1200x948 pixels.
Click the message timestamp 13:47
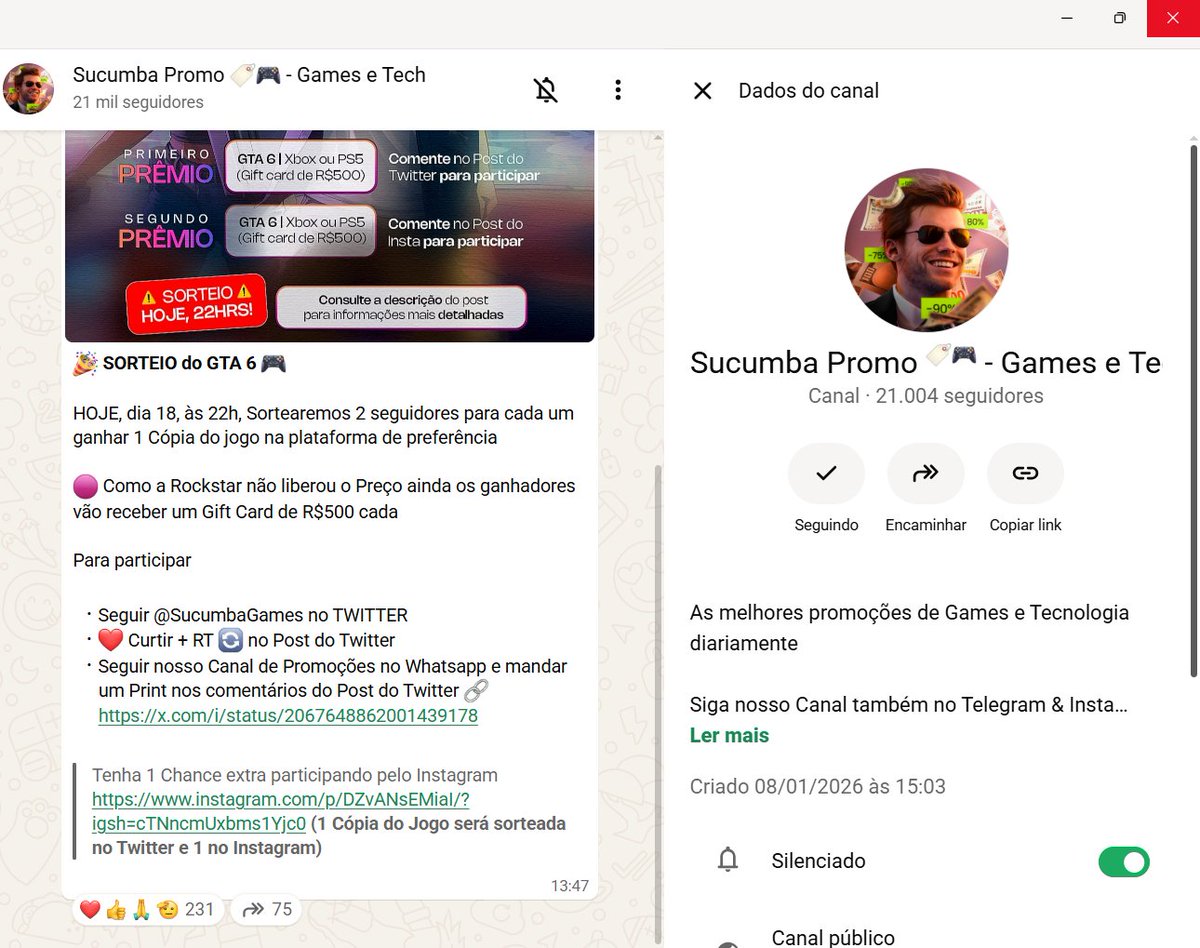click(x=569, y=886)
